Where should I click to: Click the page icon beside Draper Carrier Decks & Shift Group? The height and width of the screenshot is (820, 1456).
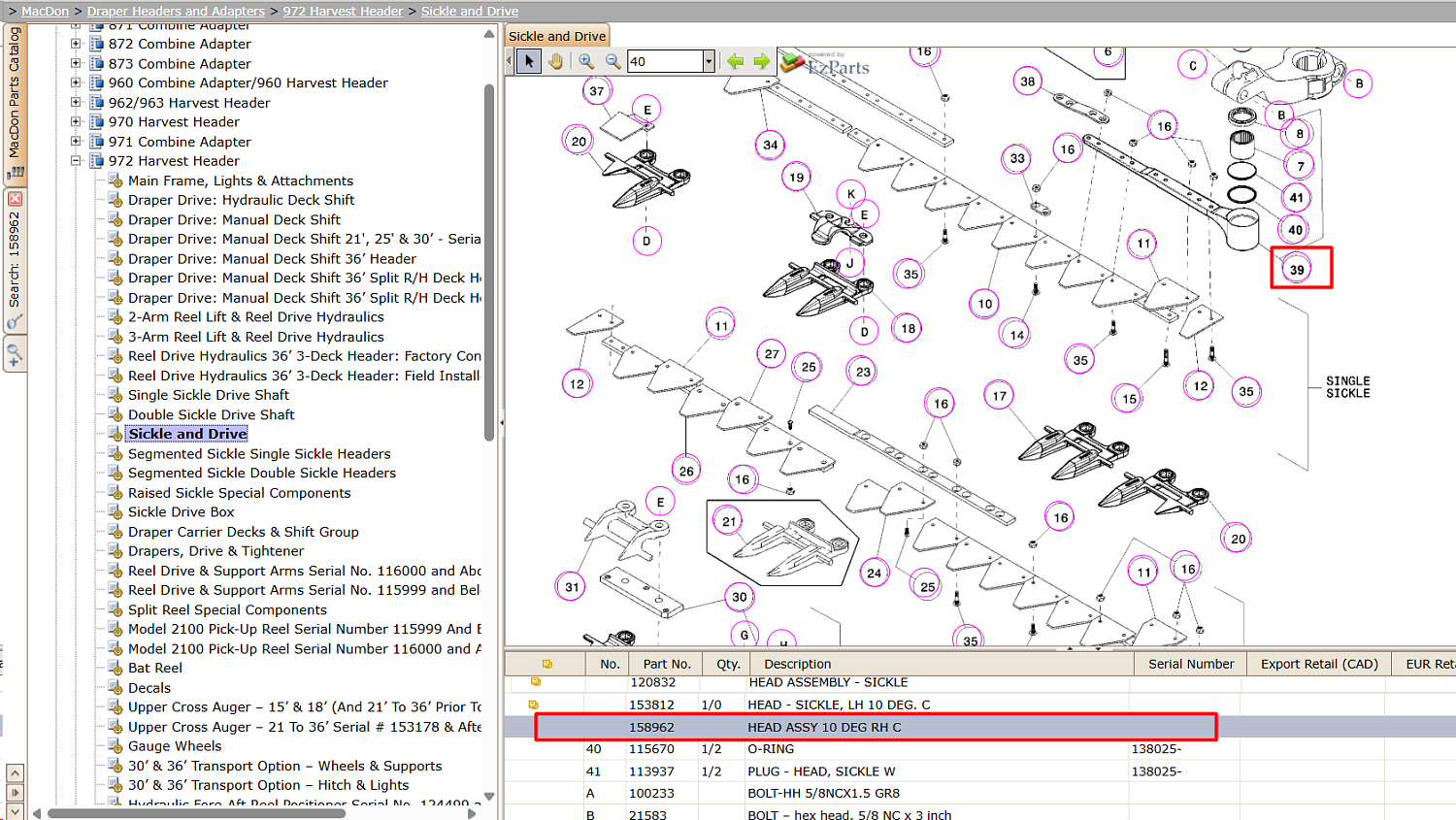116,532
